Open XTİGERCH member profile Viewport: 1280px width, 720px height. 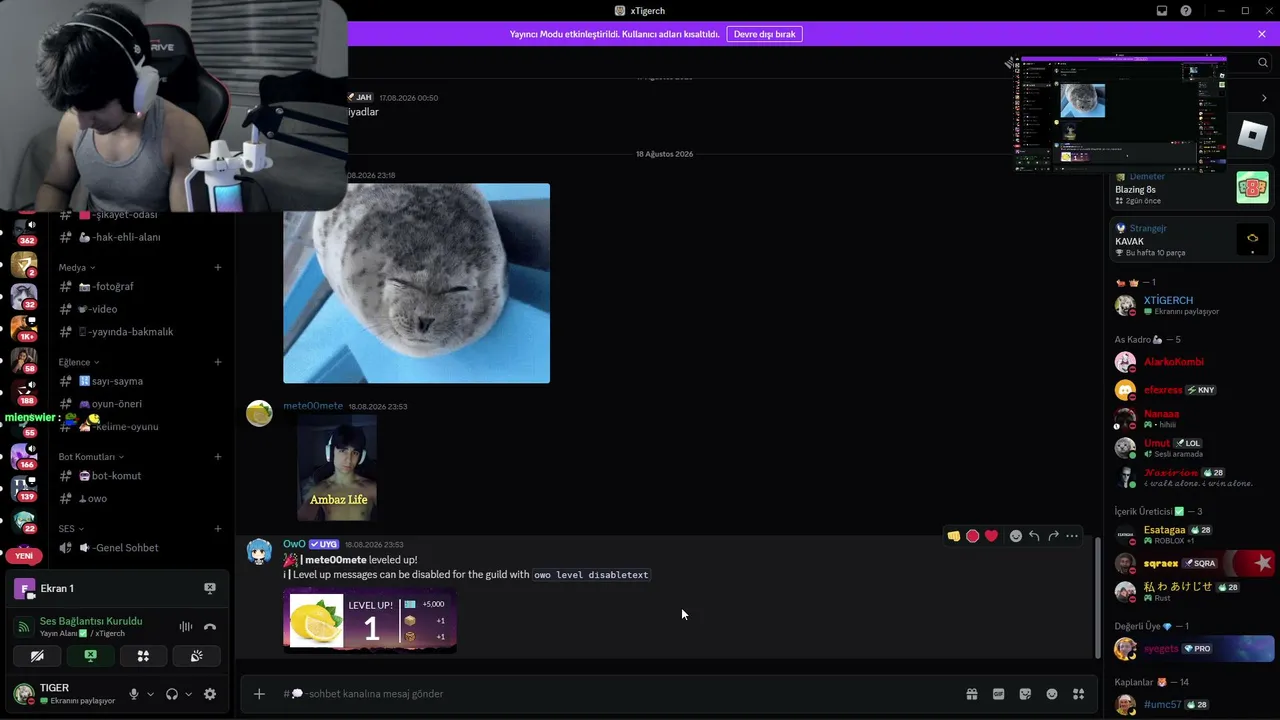tap(1192, 305)
